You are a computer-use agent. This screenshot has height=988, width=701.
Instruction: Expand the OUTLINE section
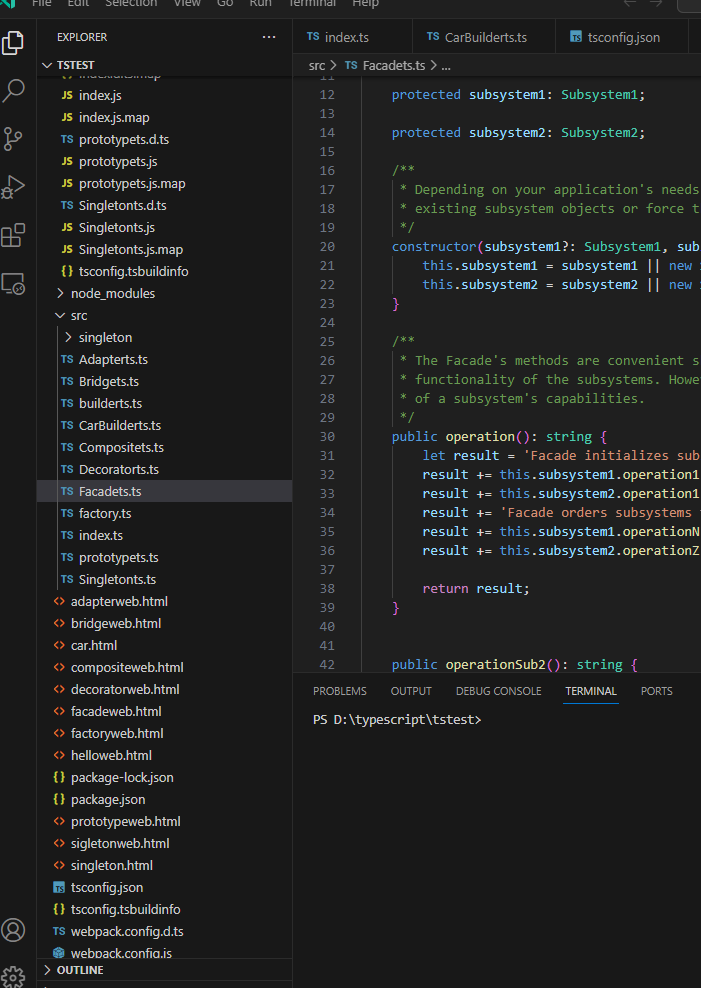[80, 970]
